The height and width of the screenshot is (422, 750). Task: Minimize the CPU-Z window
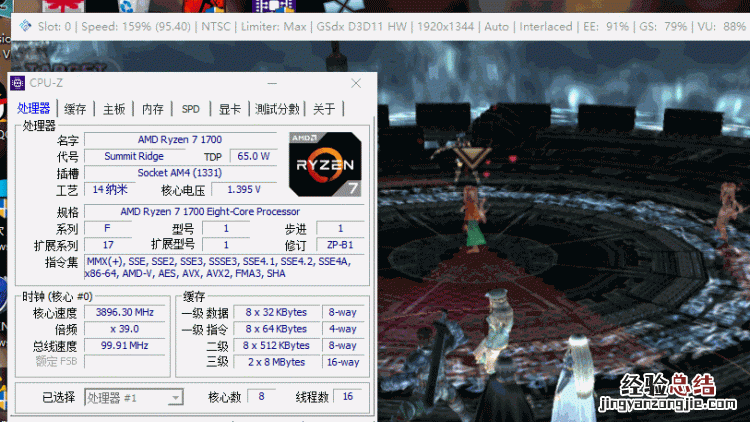[x=272, y=83]
